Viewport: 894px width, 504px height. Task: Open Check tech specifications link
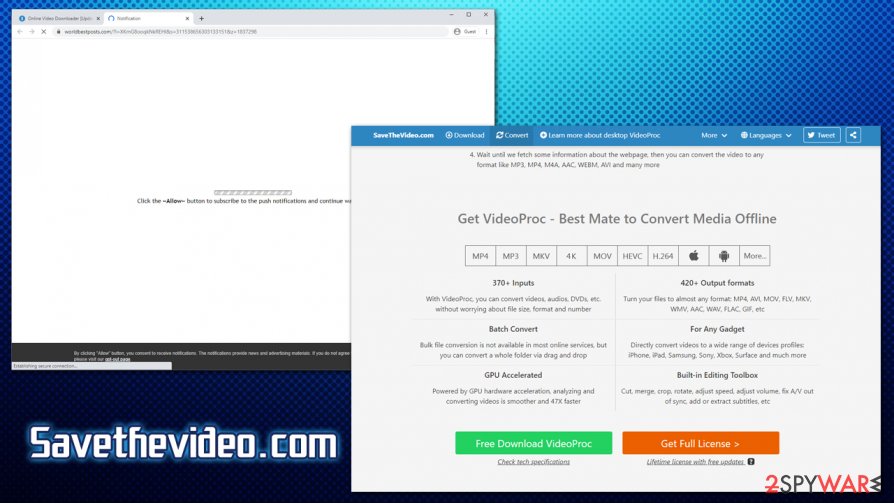pyautogui.click(x=534, y=462)
